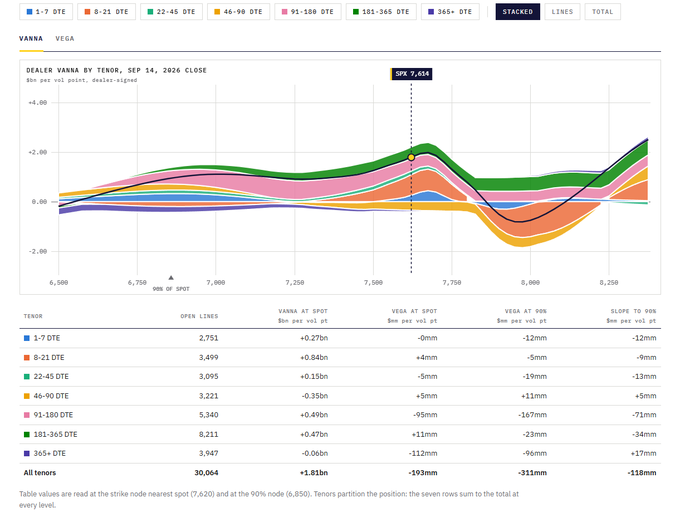Select the 181-365 DTE row label
The width and height of the screenshot is (680, 517).
(56, 434)
